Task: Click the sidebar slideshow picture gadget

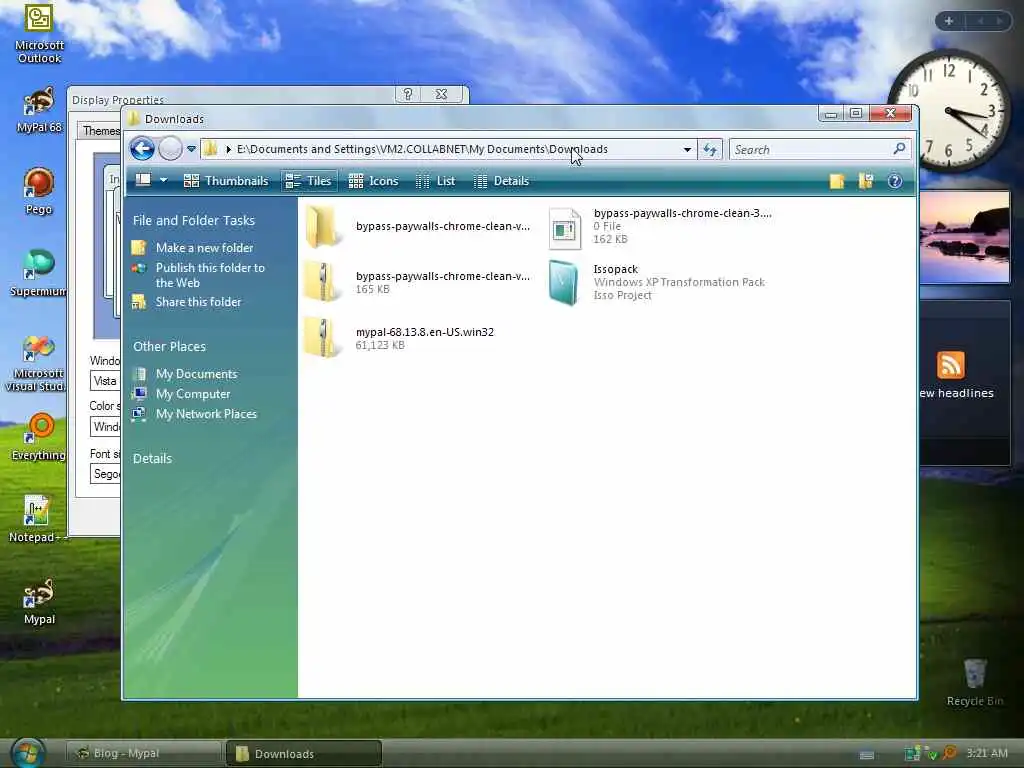Action: point(964,237)
